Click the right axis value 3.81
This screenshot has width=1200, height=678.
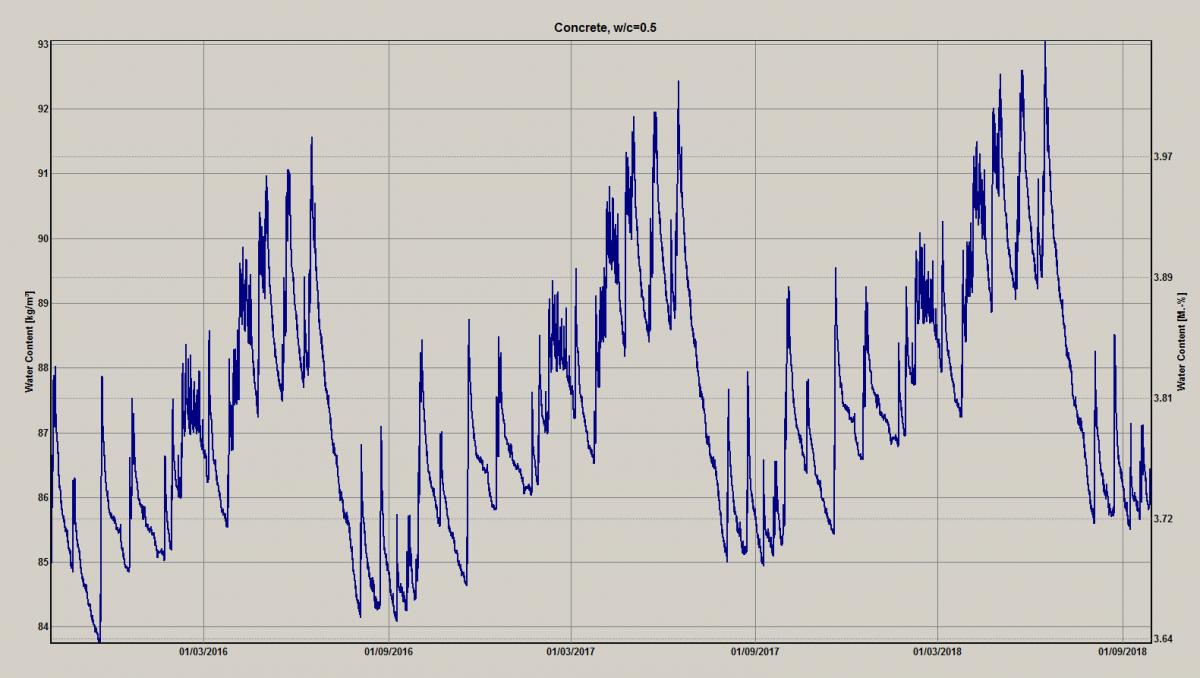click(x=1163, y=398)
